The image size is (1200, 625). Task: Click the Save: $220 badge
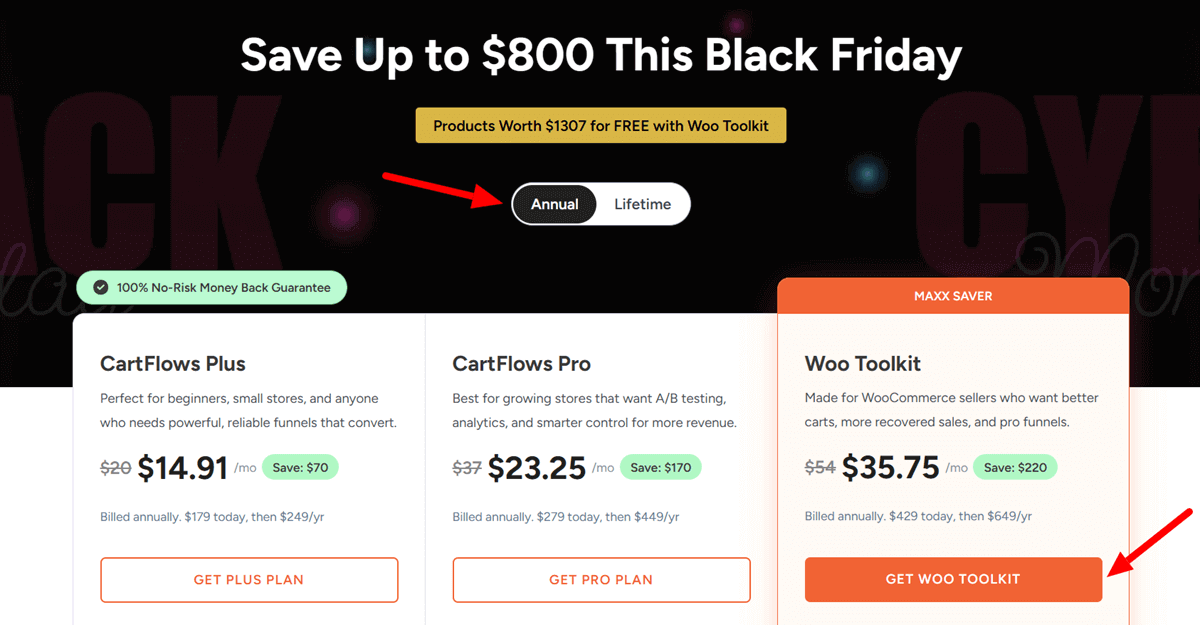pos(1015,467)
